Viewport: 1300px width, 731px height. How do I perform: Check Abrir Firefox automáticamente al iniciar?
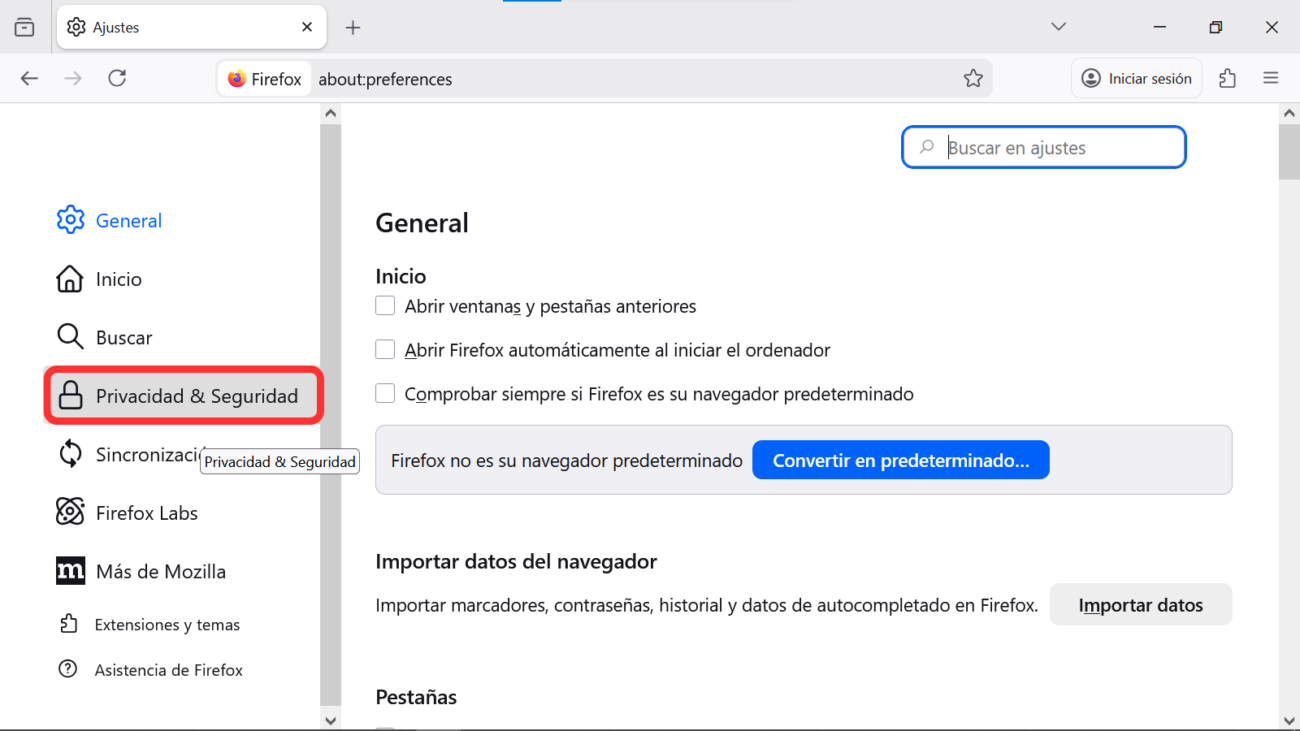coord(385,350)
